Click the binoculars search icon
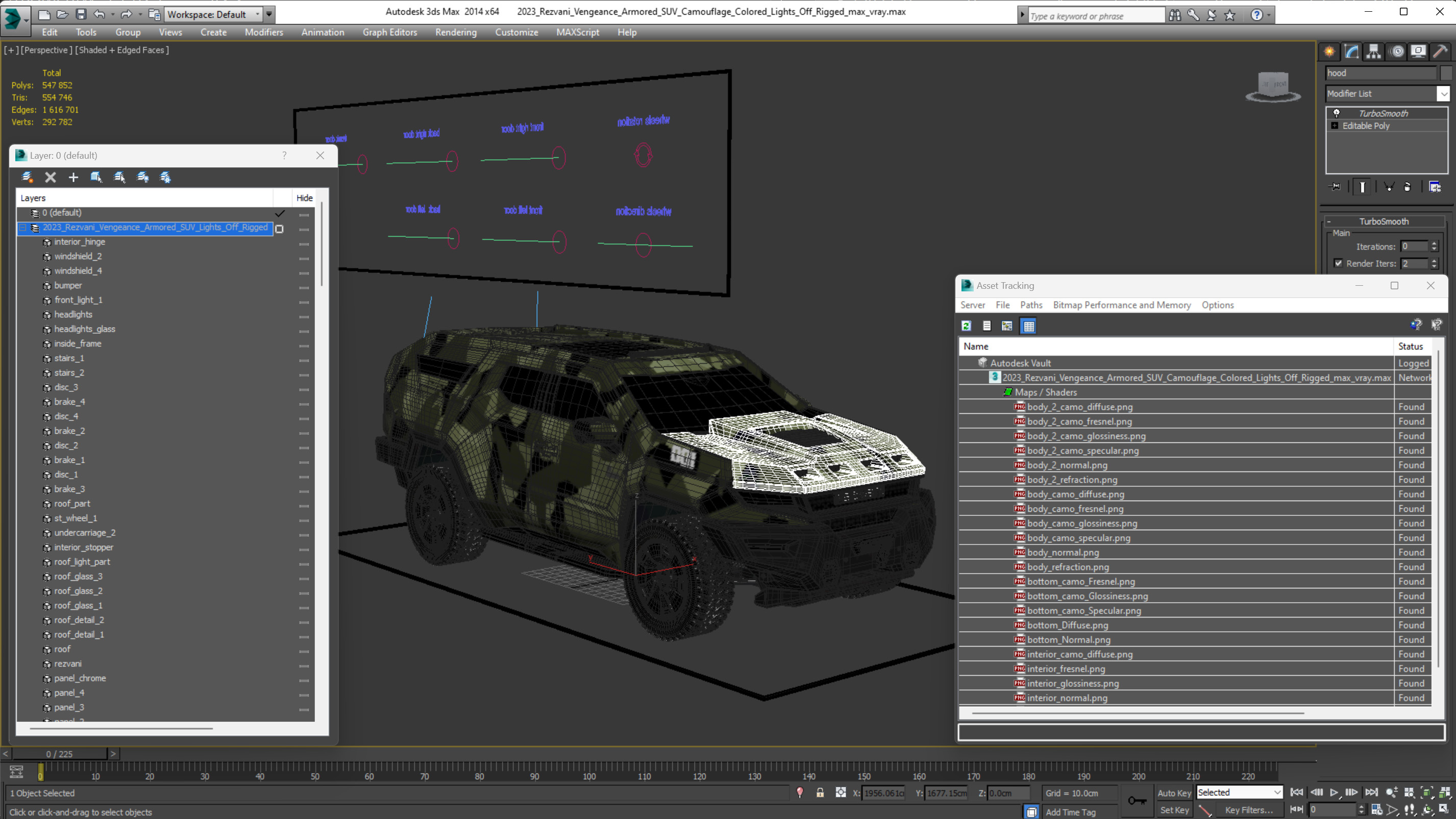1456x819 pixels. point(1175,15)
